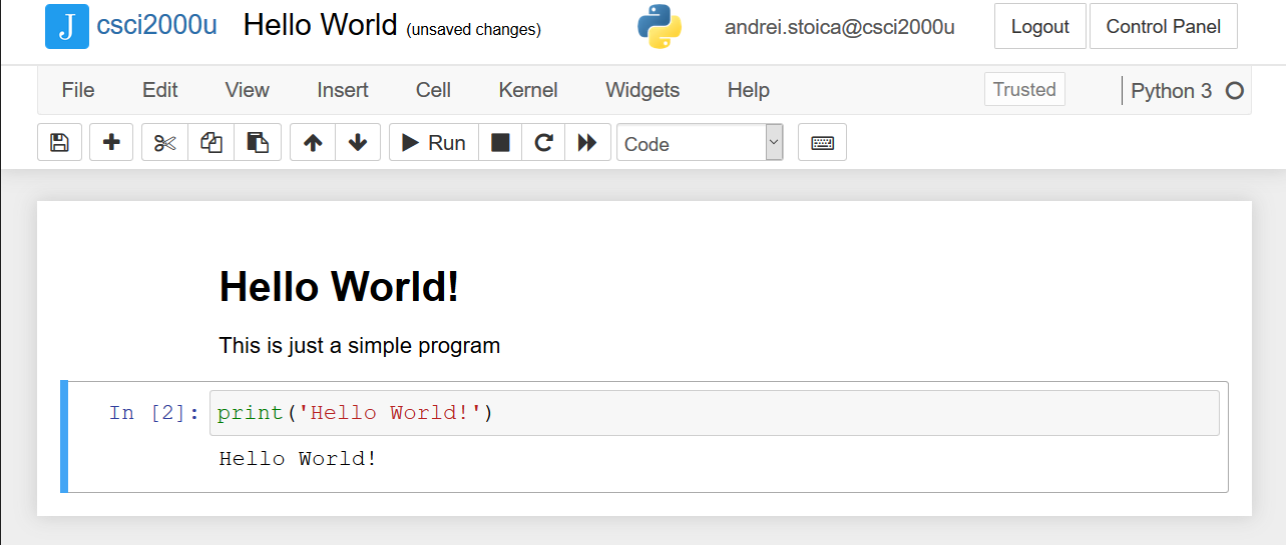
Task: Move the selected cell down
Action: 358,143
